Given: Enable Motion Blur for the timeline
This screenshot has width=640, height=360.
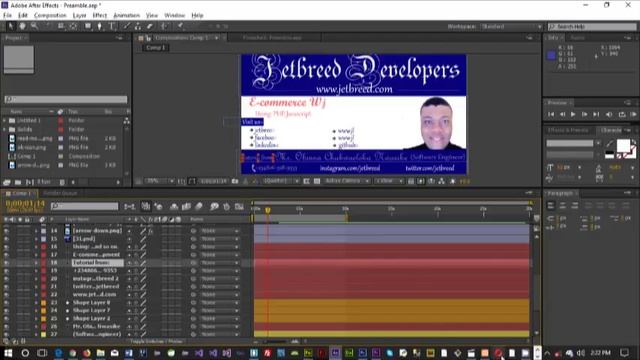Looking at the screenshot, I should tap(199, 207).
